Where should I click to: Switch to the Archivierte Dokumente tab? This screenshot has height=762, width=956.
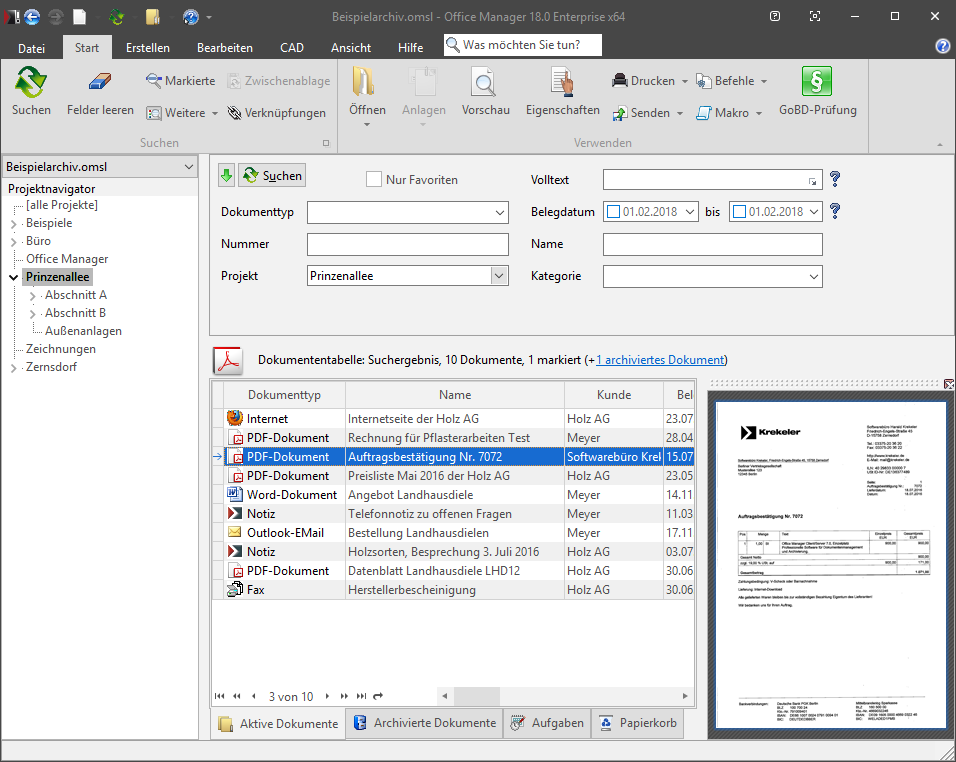pyautogui.click(x=424, y=723)
